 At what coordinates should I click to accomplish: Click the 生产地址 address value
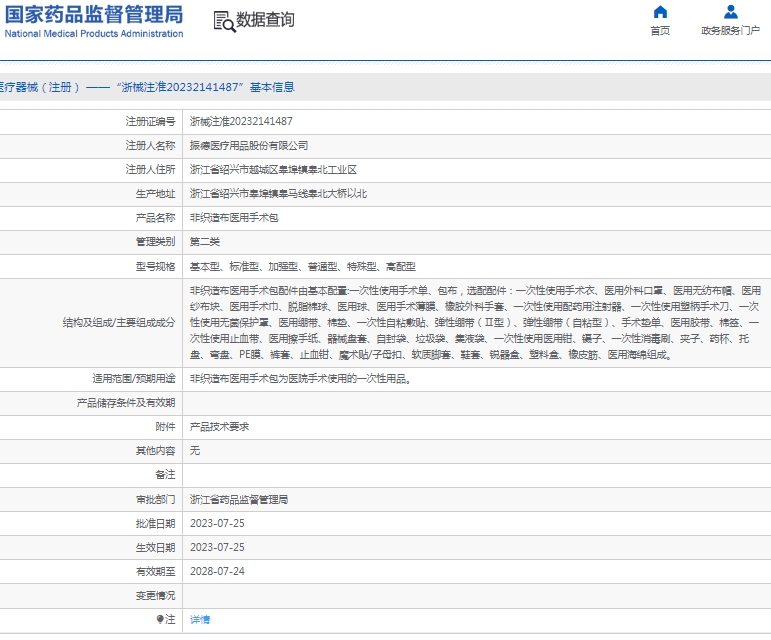tap(278, 194)
